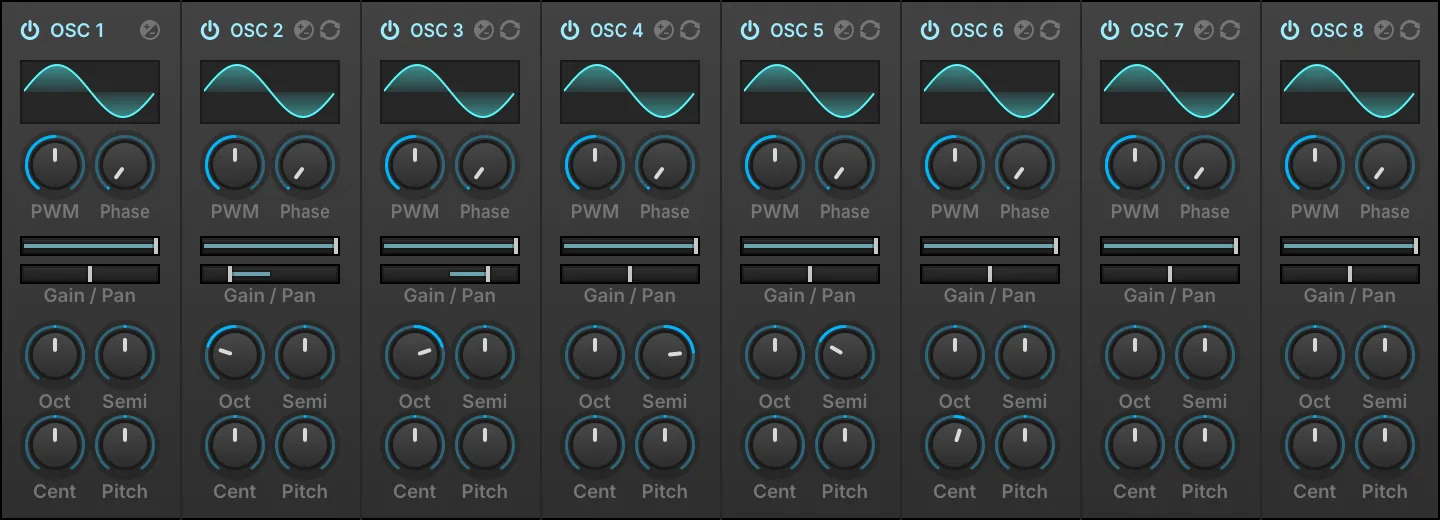The height and width of the screenshot is (520, 1440).
Task: Set the OSC 5 Pan slider
Action: click(x=810, y=274)
